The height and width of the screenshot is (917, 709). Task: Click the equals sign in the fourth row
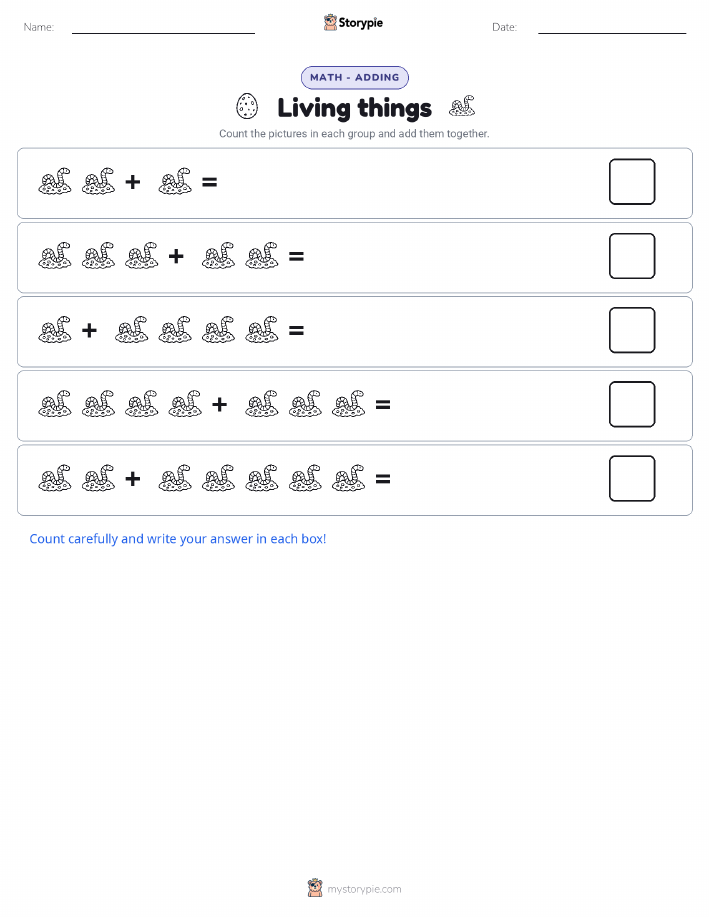(383, 404)
